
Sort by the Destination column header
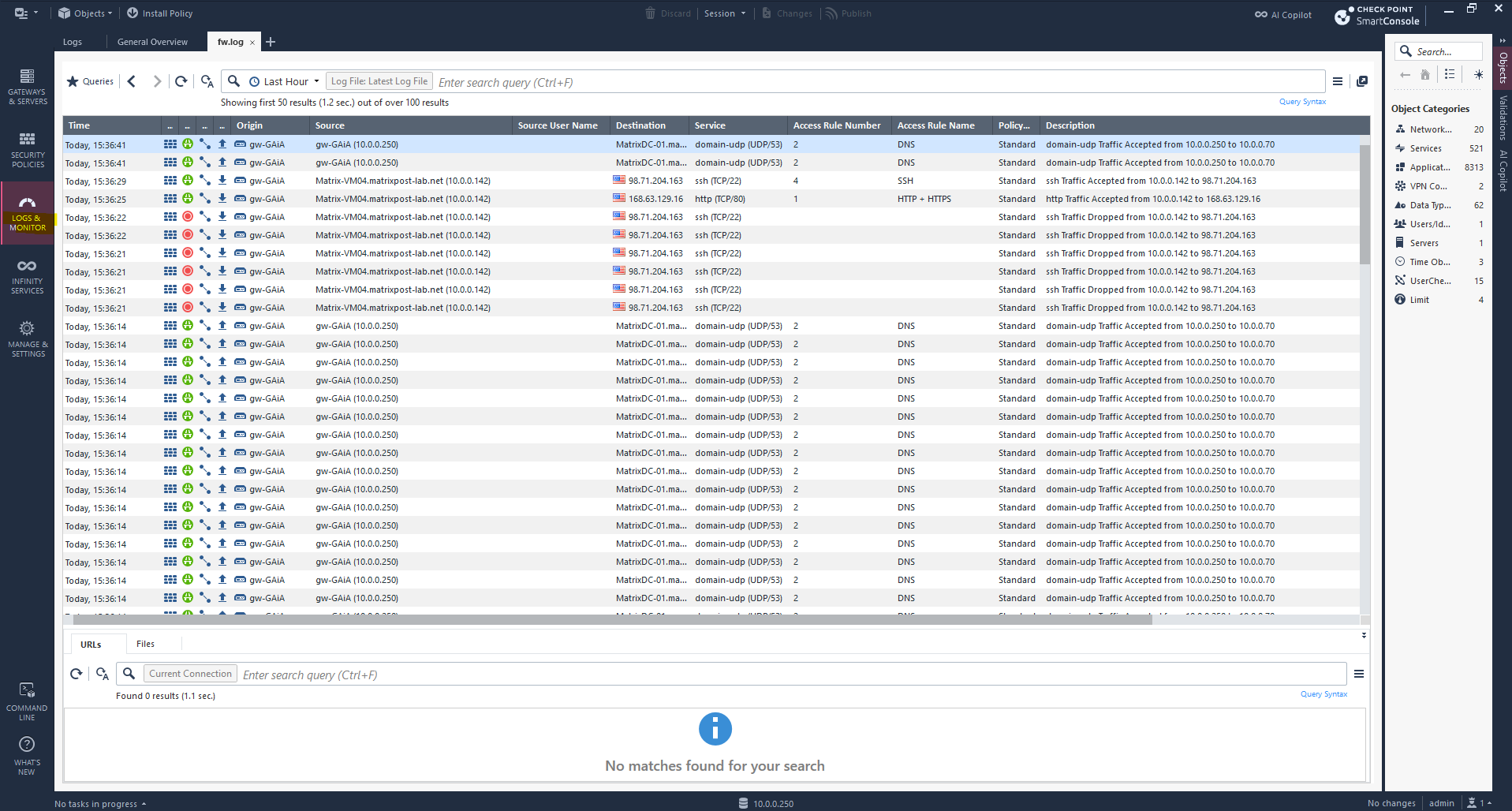650,125
